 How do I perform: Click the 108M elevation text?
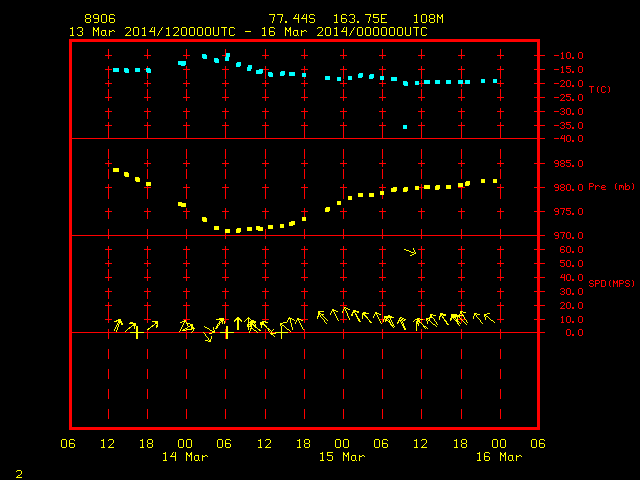pyautogui.click(x=428, y=19)
